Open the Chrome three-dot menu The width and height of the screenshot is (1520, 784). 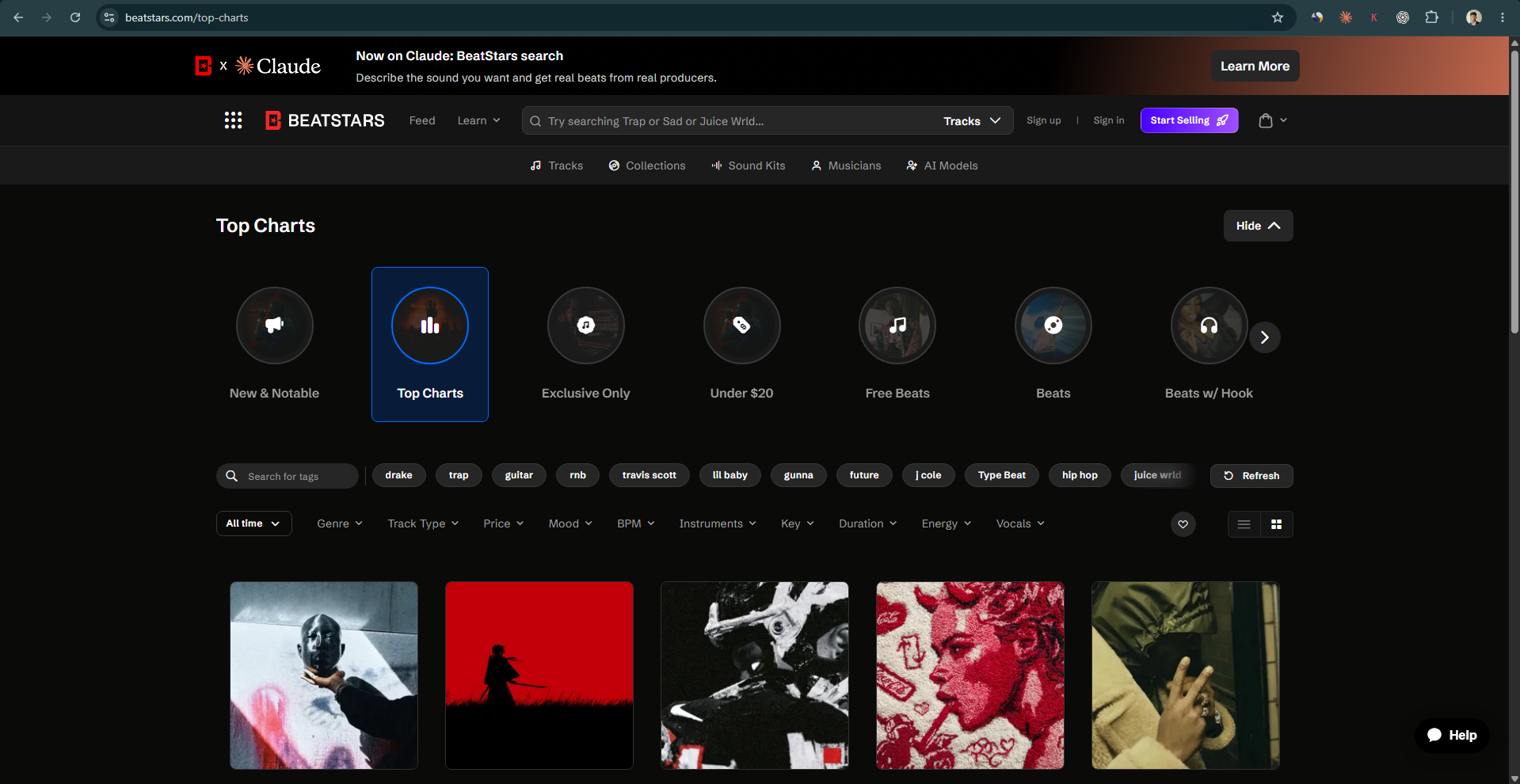1503,17
